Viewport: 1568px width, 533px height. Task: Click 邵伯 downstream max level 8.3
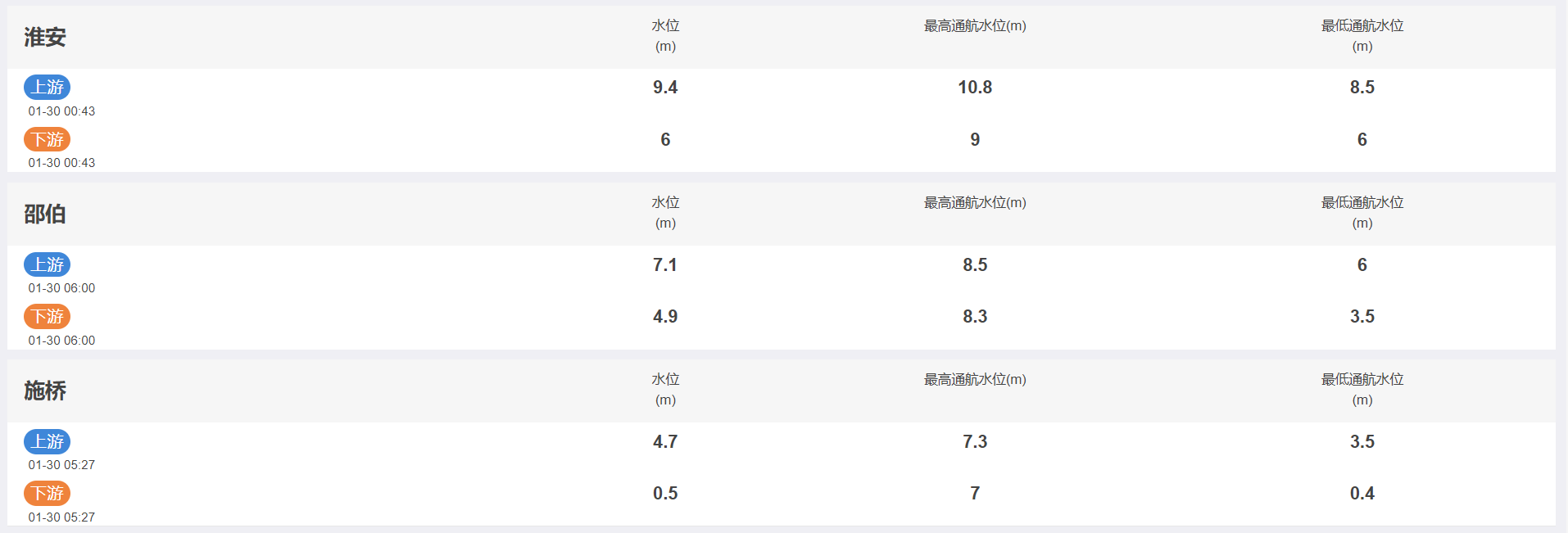(x=975, y=317)
